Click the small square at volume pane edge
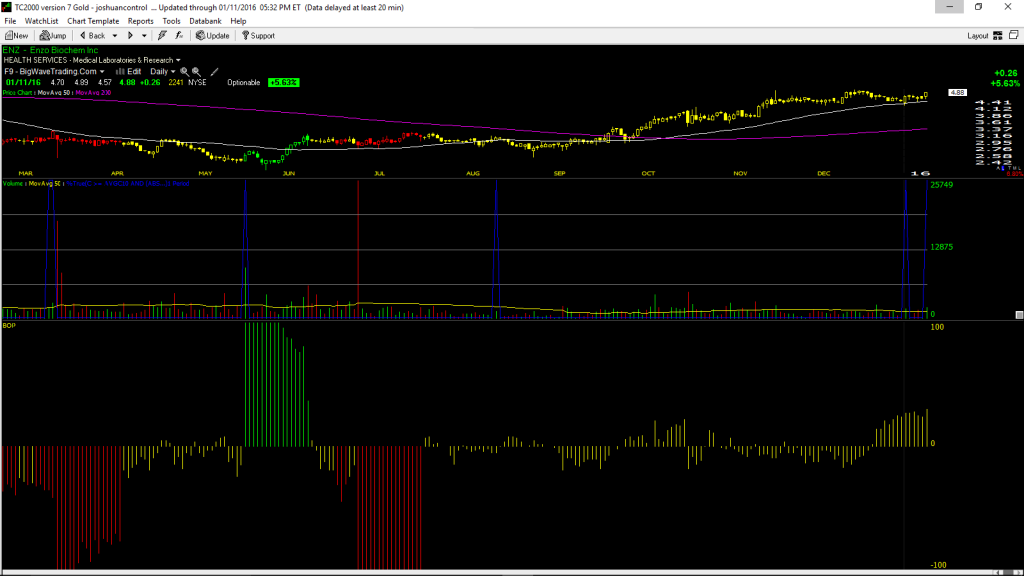Image resolution: width=1024 pixels, height=576 pixels. coord(1019,315)
